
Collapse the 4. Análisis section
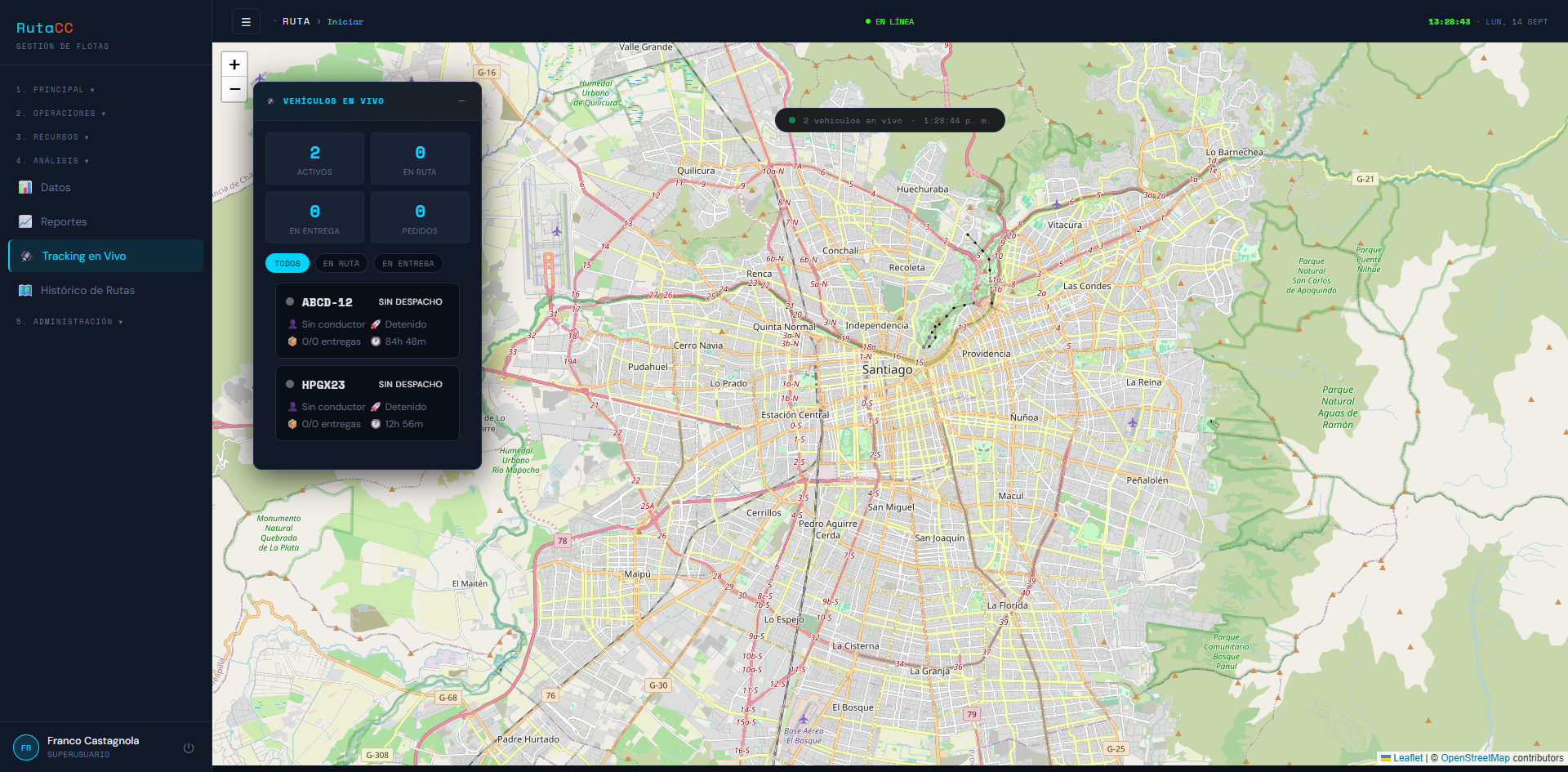pos(53,161)
